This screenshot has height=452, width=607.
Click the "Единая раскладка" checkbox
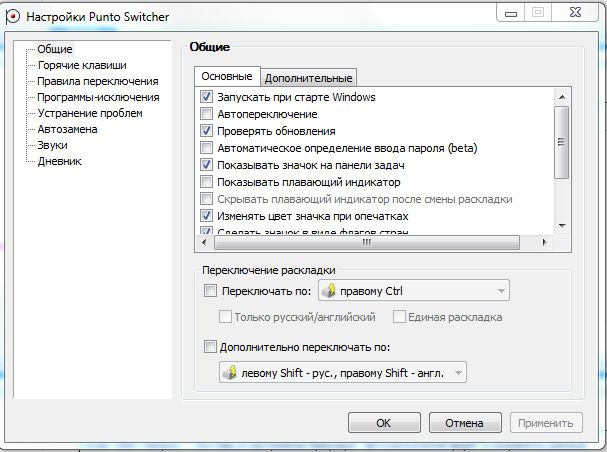click(399, 317)
